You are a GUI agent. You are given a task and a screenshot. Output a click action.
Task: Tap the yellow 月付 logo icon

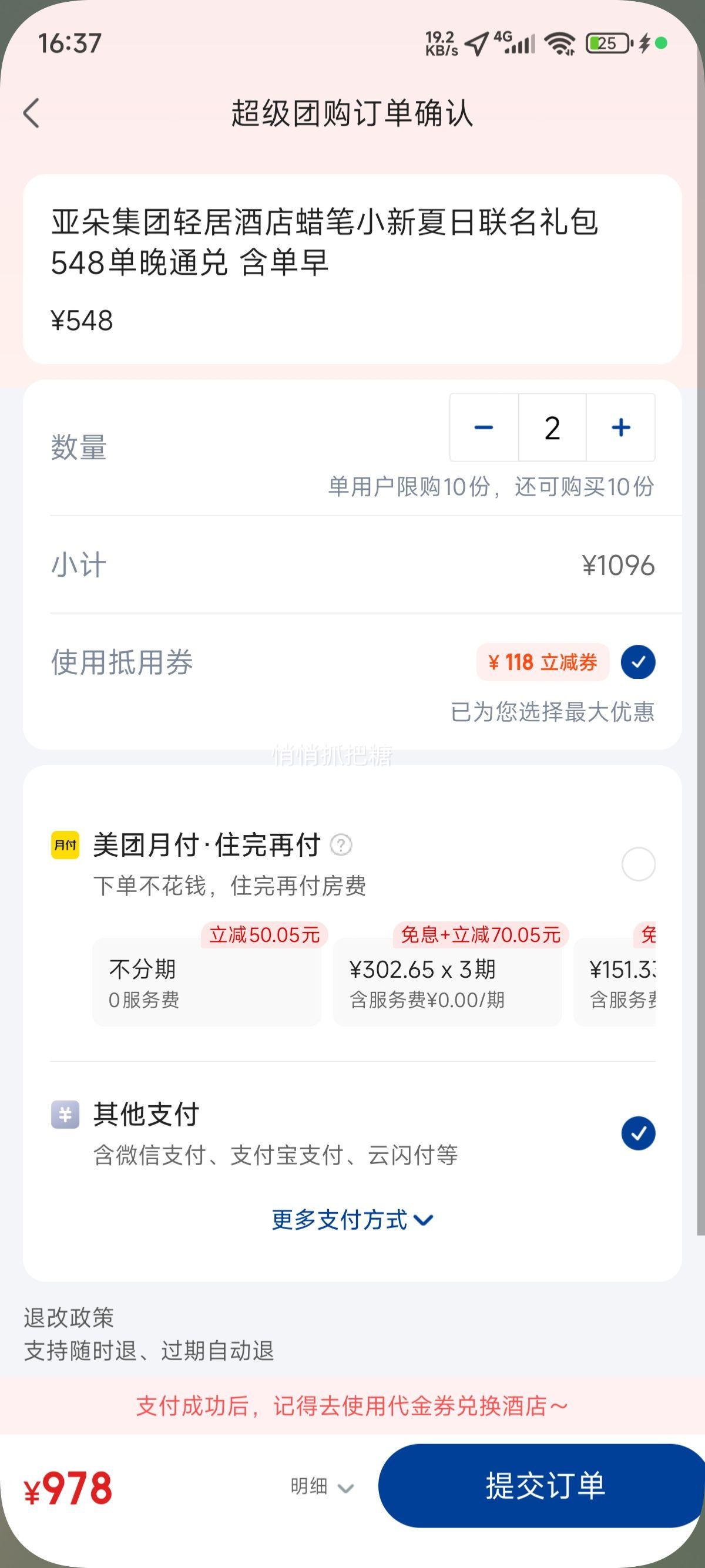pos(65,845)
